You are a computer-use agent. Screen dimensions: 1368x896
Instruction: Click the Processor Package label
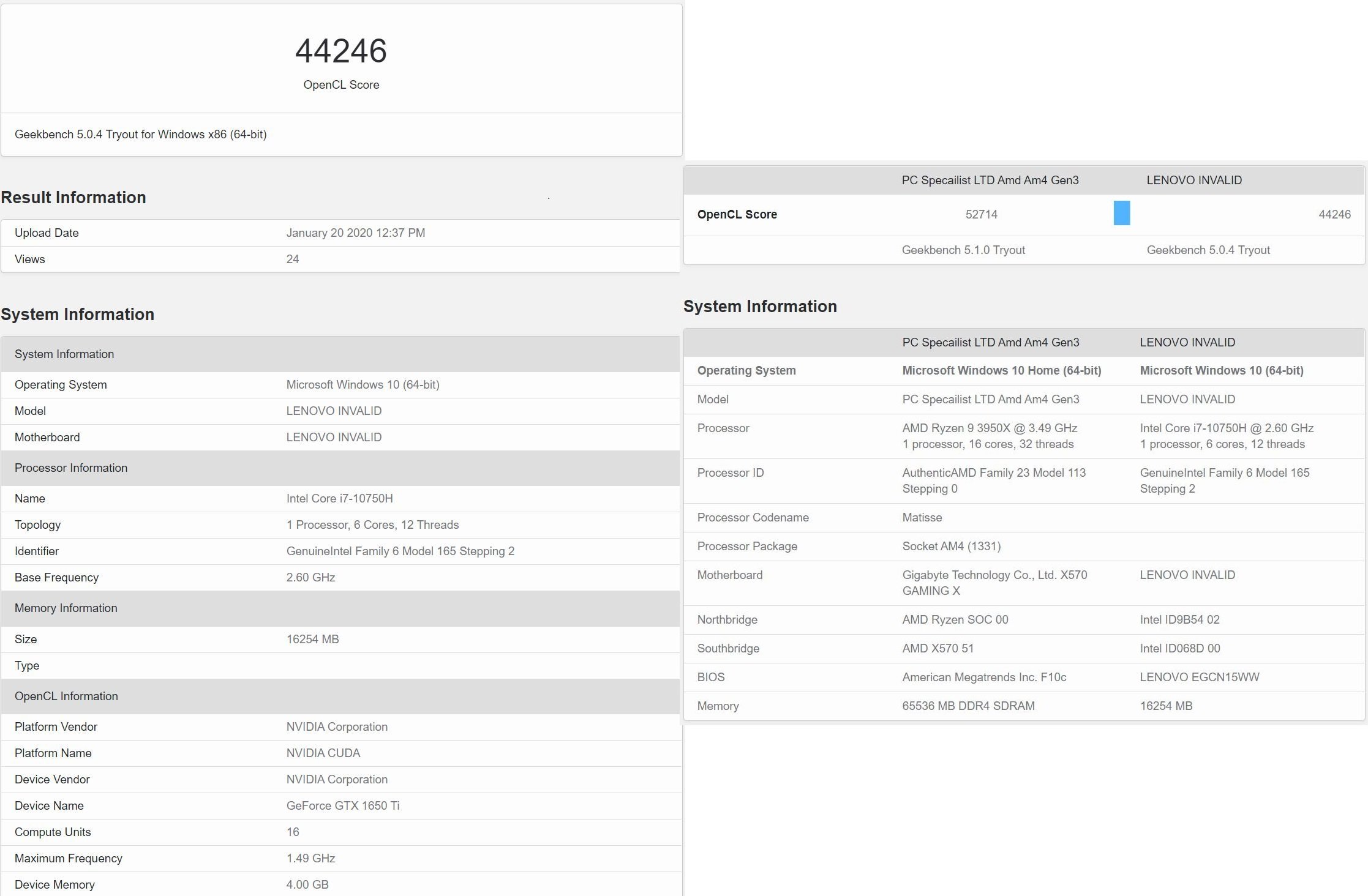748,547
